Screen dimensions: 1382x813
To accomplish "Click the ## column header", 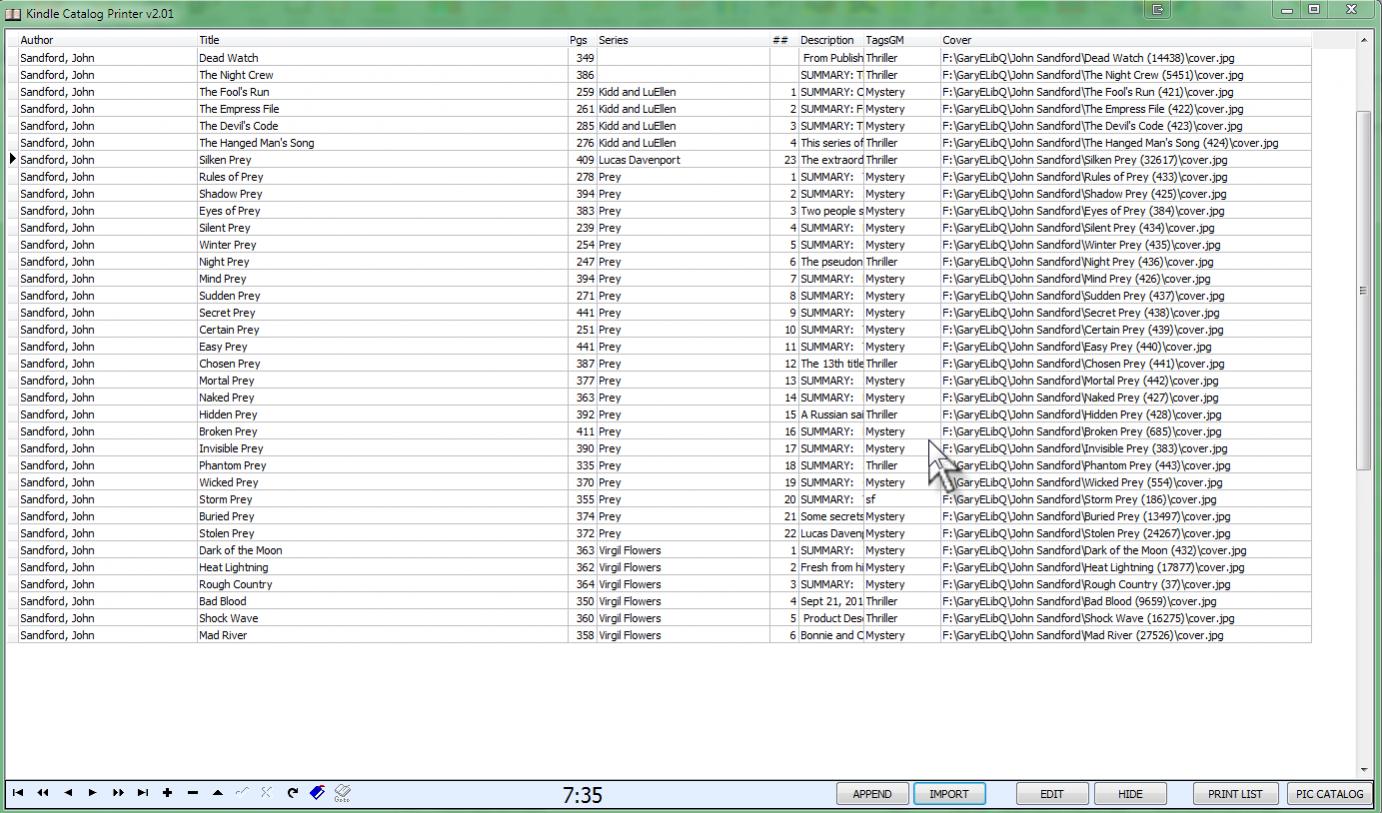I will tap(784, 40).
